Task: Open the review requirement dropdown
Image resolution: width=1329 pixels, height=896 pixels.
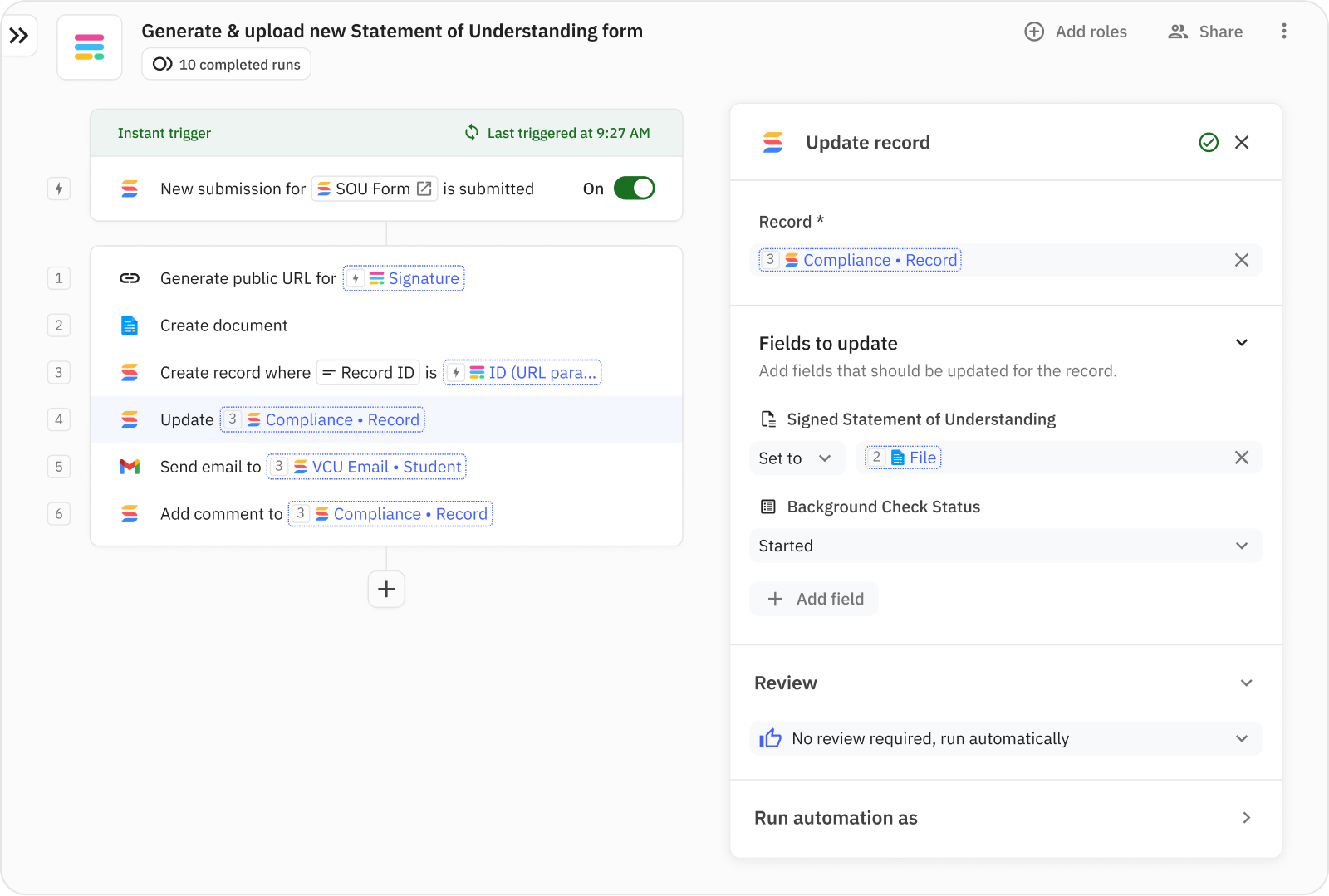Action: pyautogui.click(x=1005, y=738)
